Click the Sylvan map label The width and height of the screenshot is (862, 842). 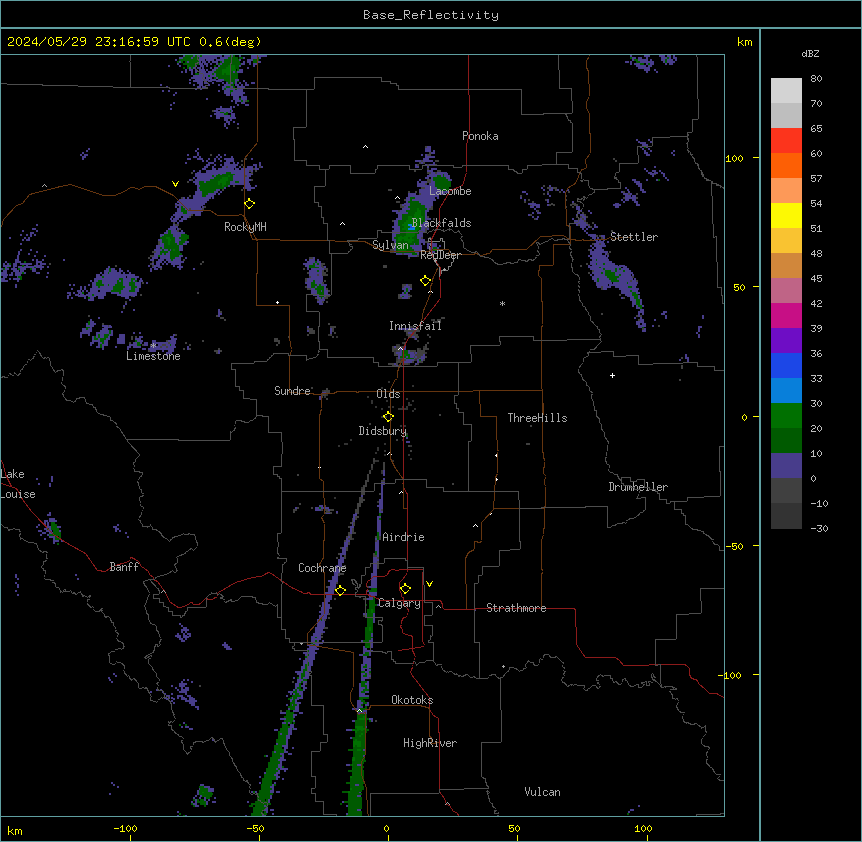[390, 245]
